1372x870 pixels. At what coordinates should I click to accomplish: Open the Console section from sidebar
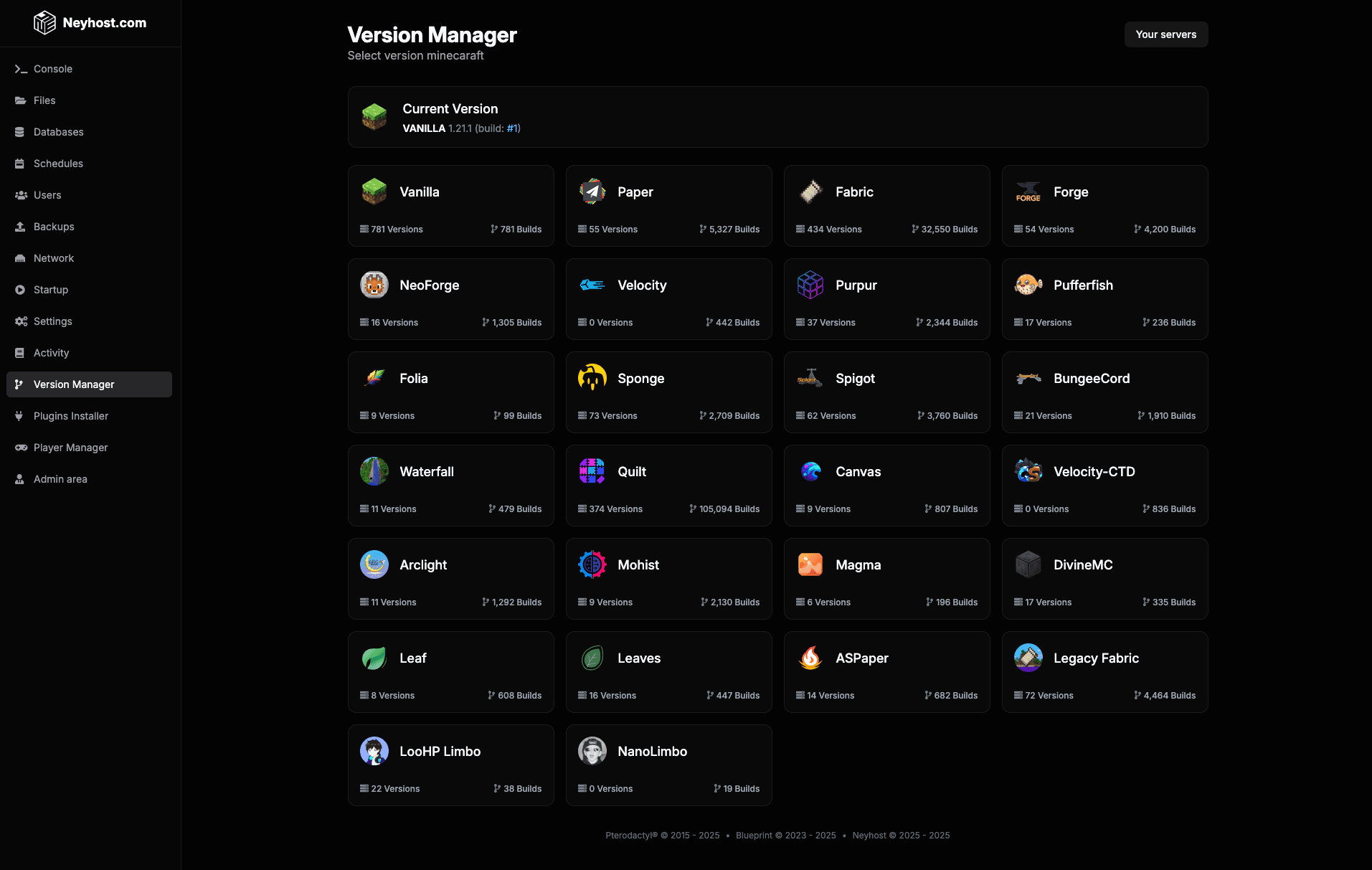tap(52, 69)
